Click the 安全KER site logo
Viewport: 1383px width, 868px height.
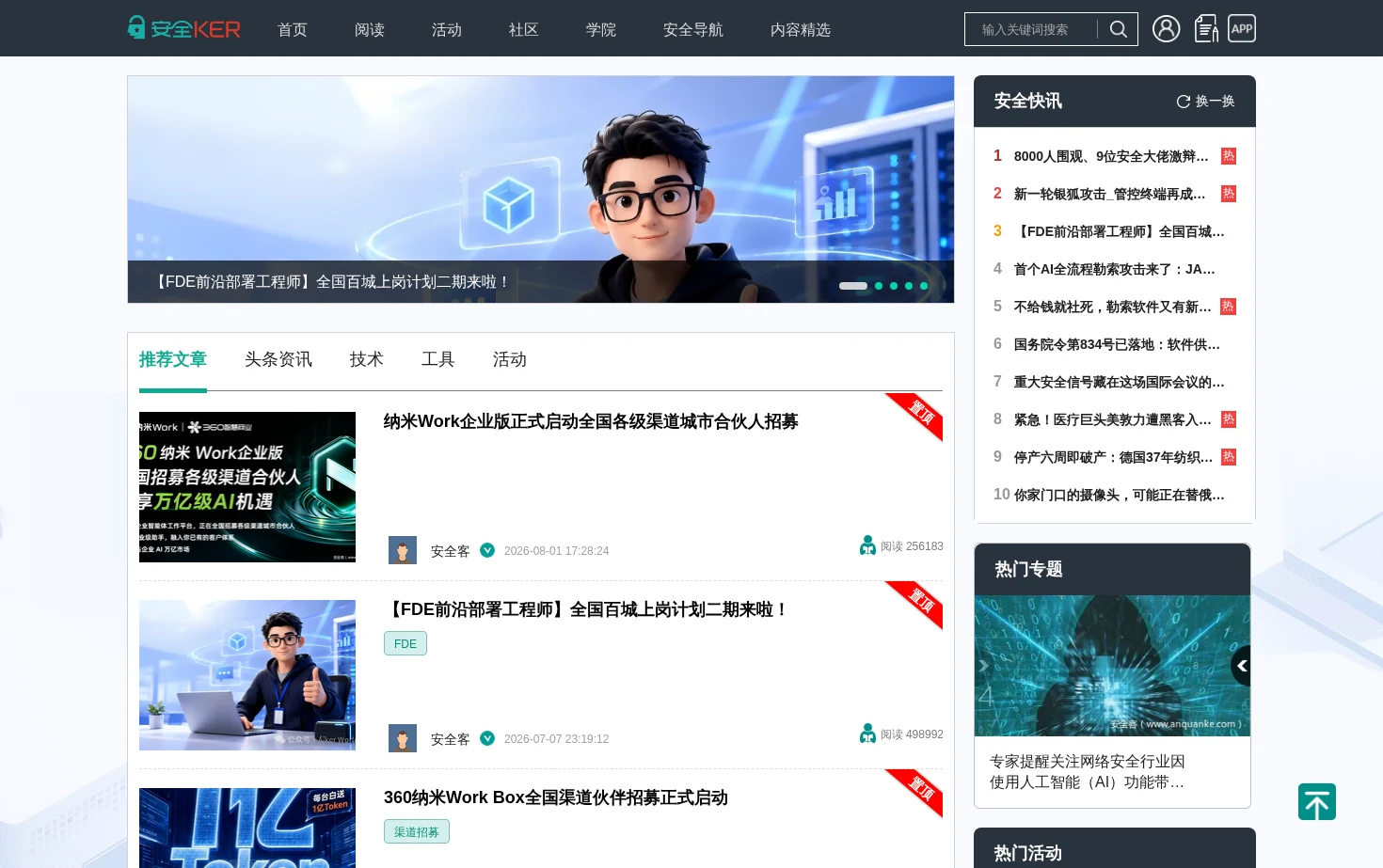tap(184, 28)
